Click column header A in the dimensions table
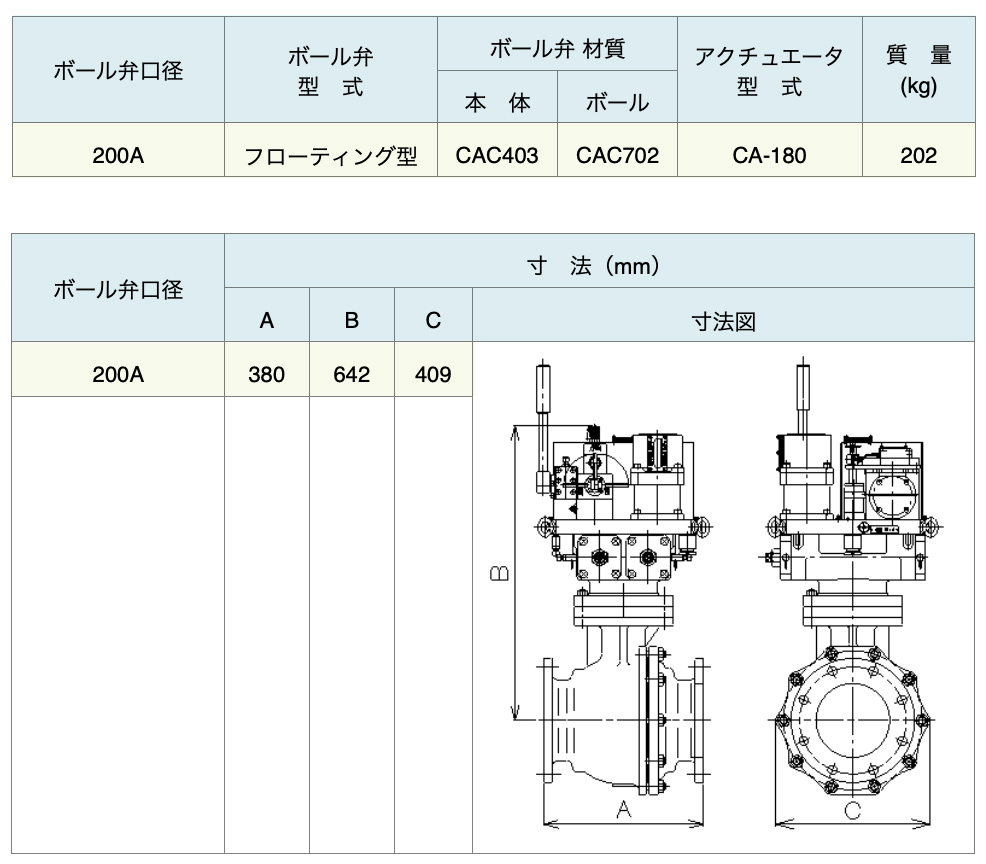This screenshot has height=864, width=986. coord(267,315)
